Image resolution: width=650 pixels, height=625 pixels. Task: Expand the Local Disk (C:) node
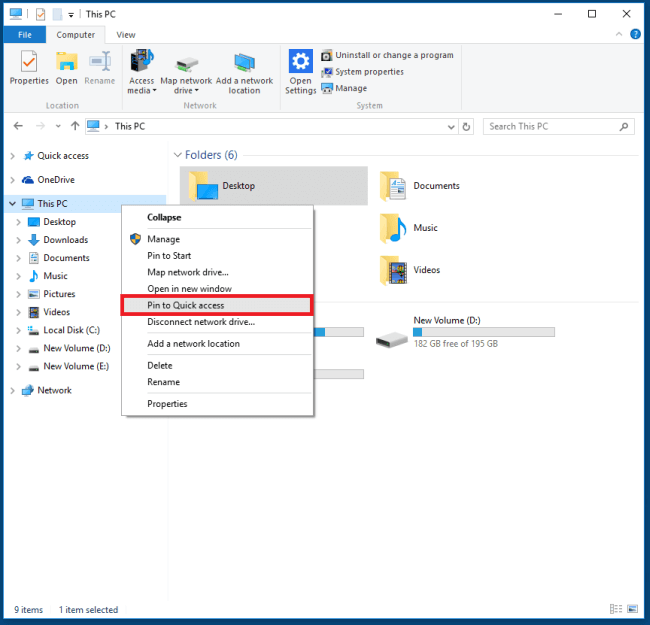18,330
